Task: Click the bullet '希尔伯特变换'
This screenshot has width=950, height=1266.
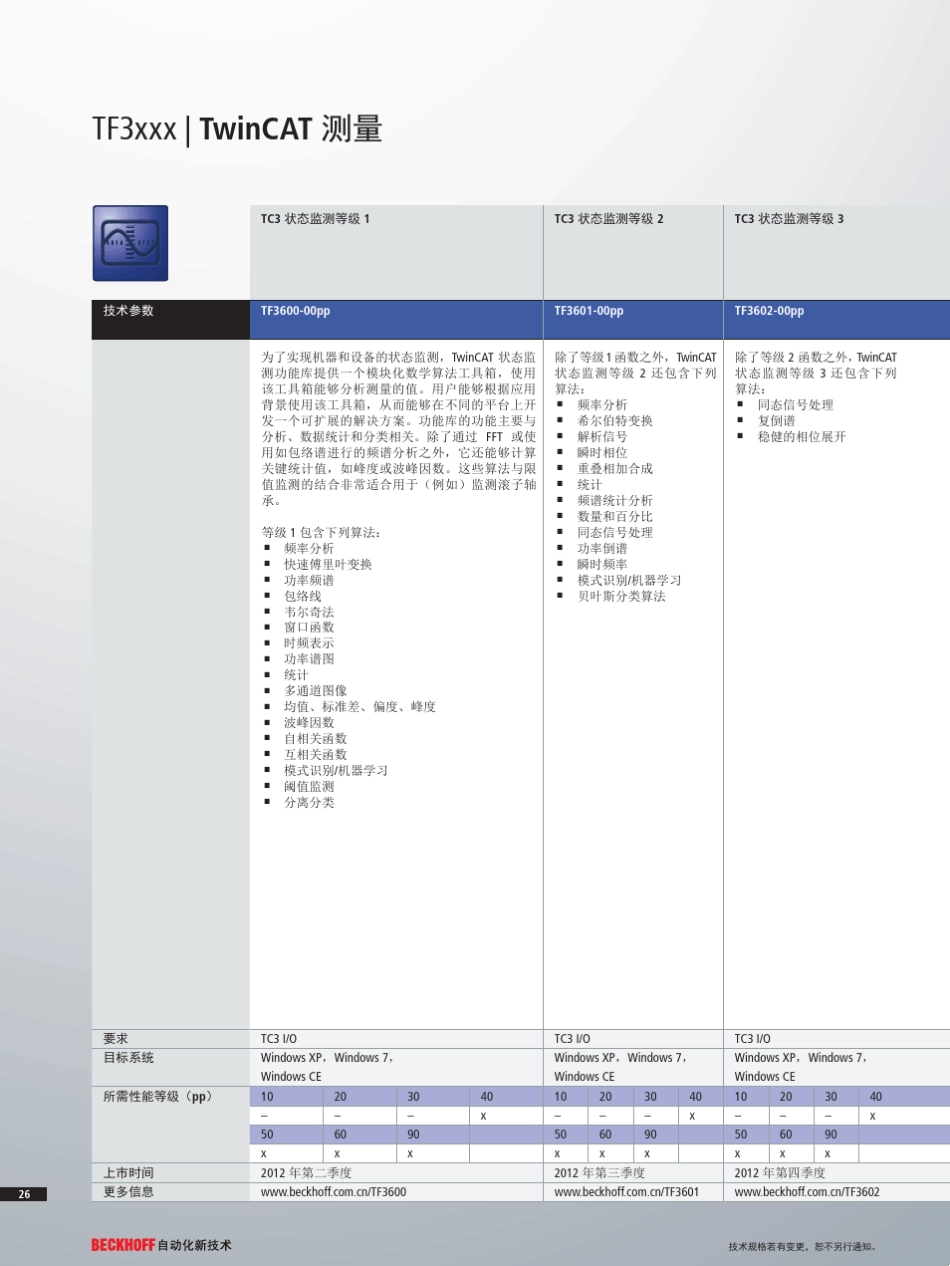Action: 615,421
